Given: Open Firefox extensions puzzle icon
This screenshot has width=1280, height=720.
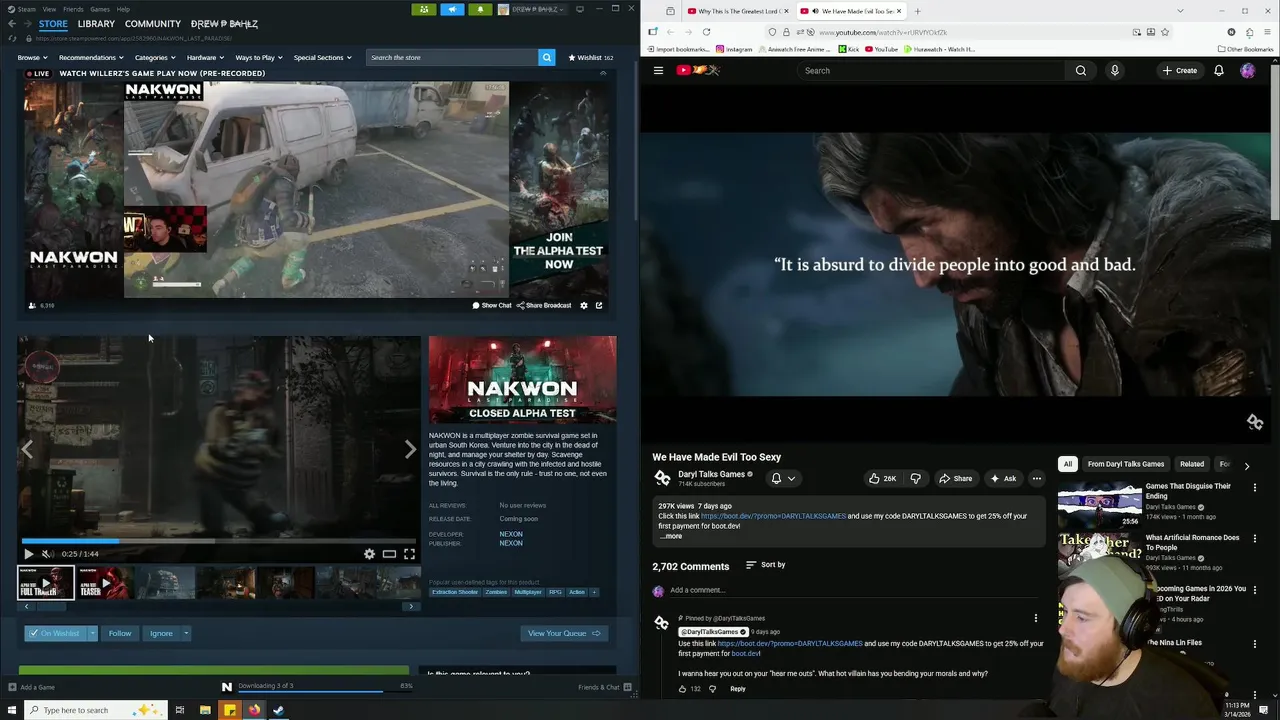Looking at the screenshot, I should [1249, 32].
